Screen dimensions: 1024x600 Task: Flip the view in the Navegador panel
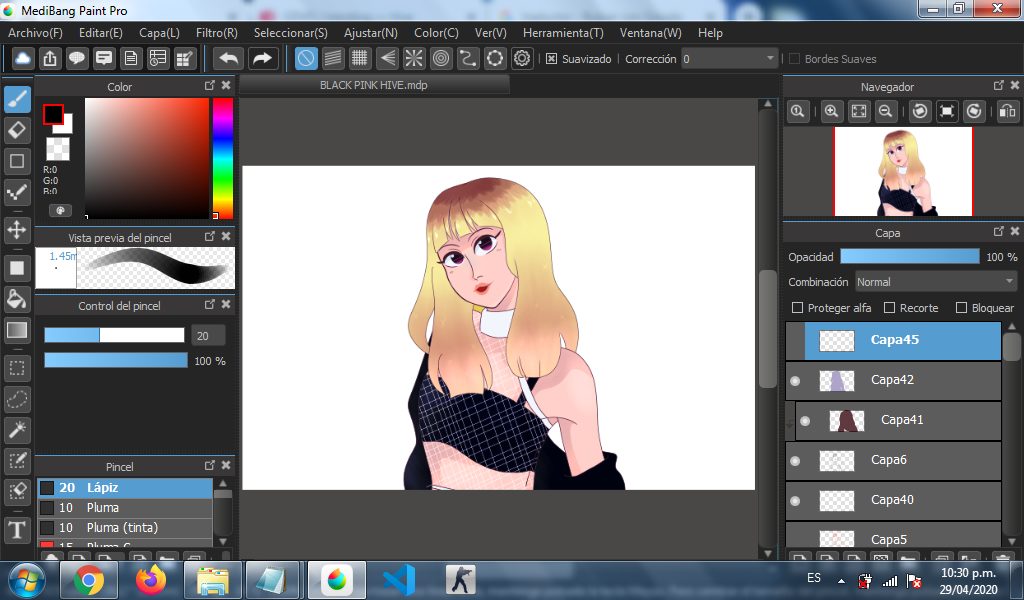click(1008, 111)
